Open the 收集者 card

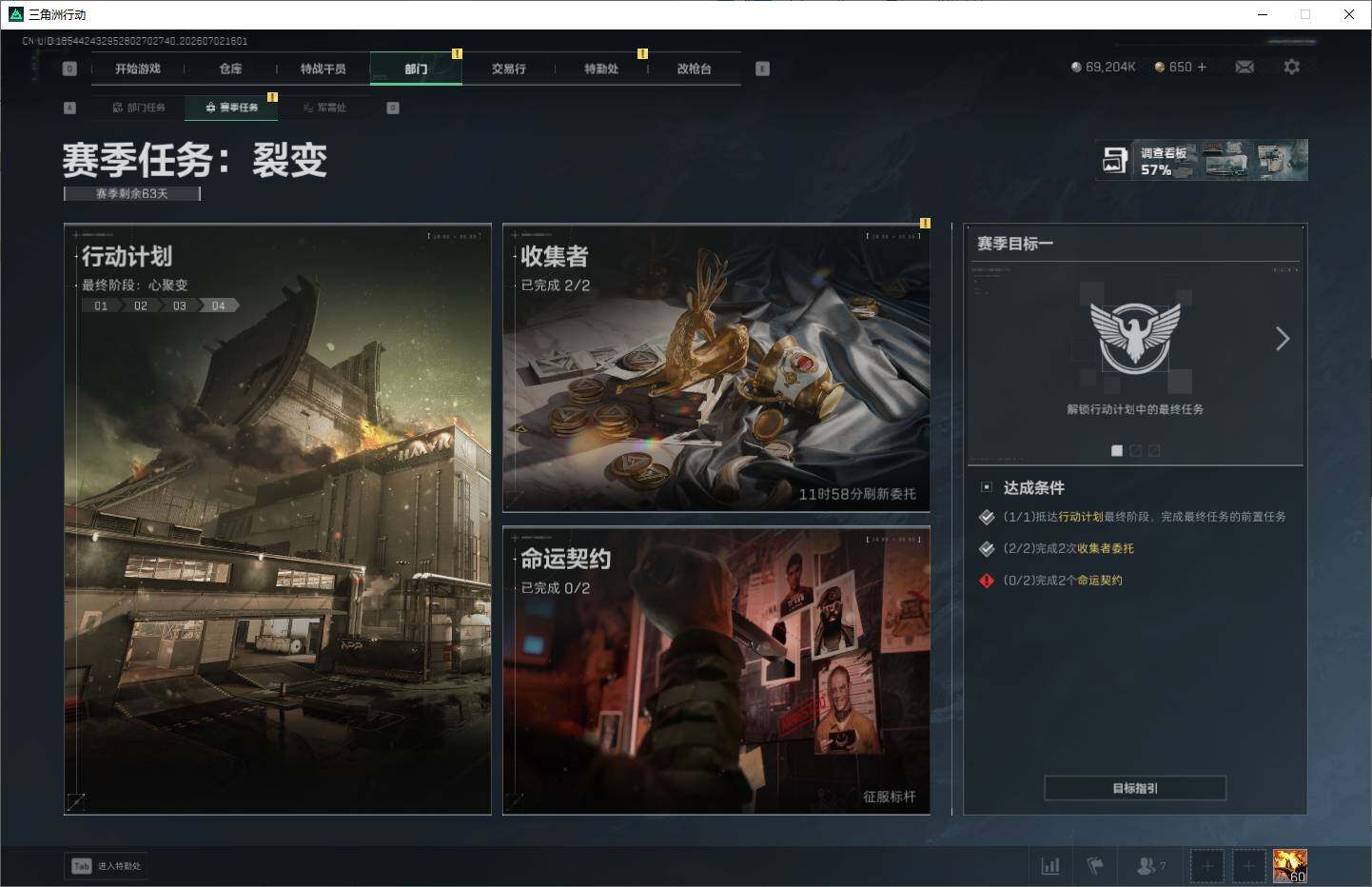pos(716,368)
